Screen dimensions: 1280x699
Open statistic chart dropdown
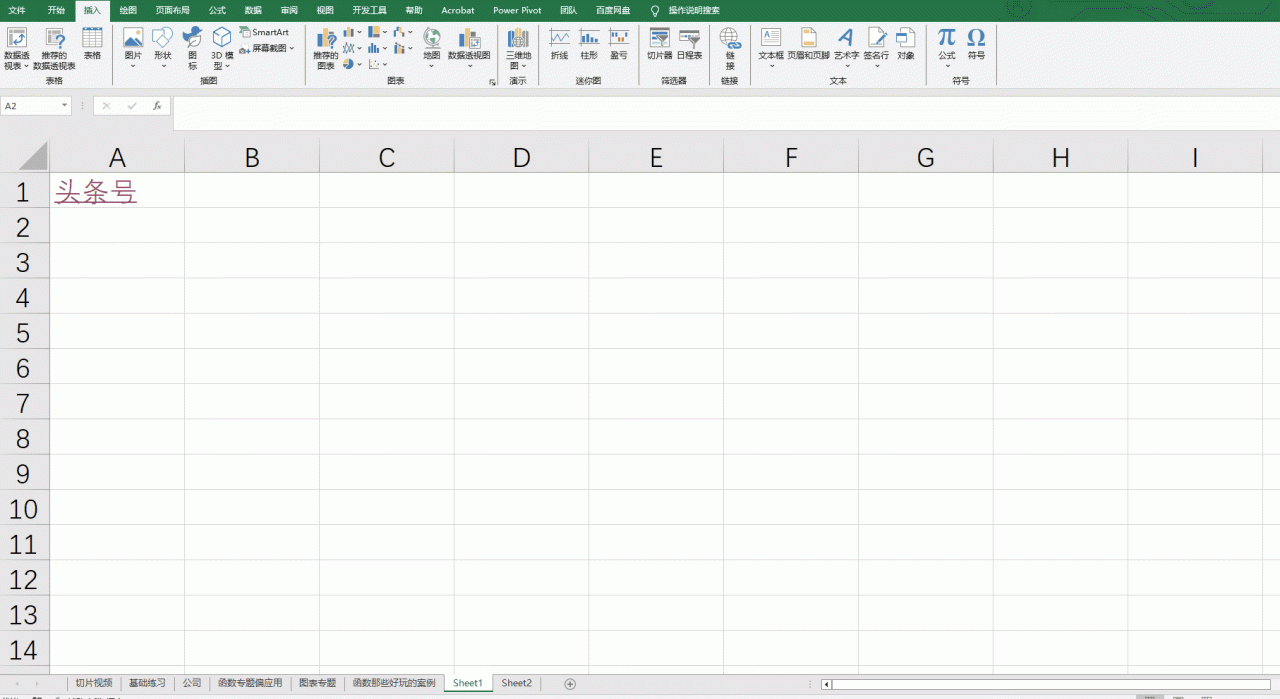[x=378, y=48]
